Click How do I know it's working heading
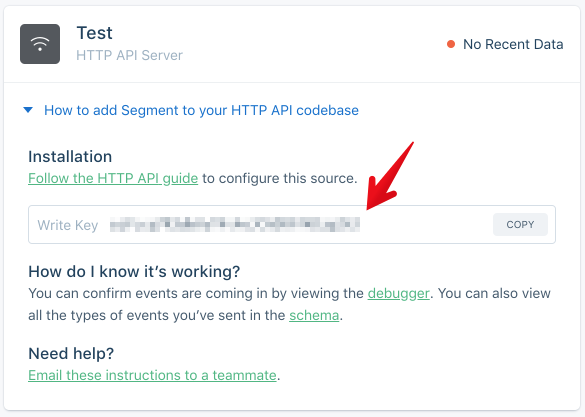This screenshot has height=417, width=585. [x=134, y=272]
